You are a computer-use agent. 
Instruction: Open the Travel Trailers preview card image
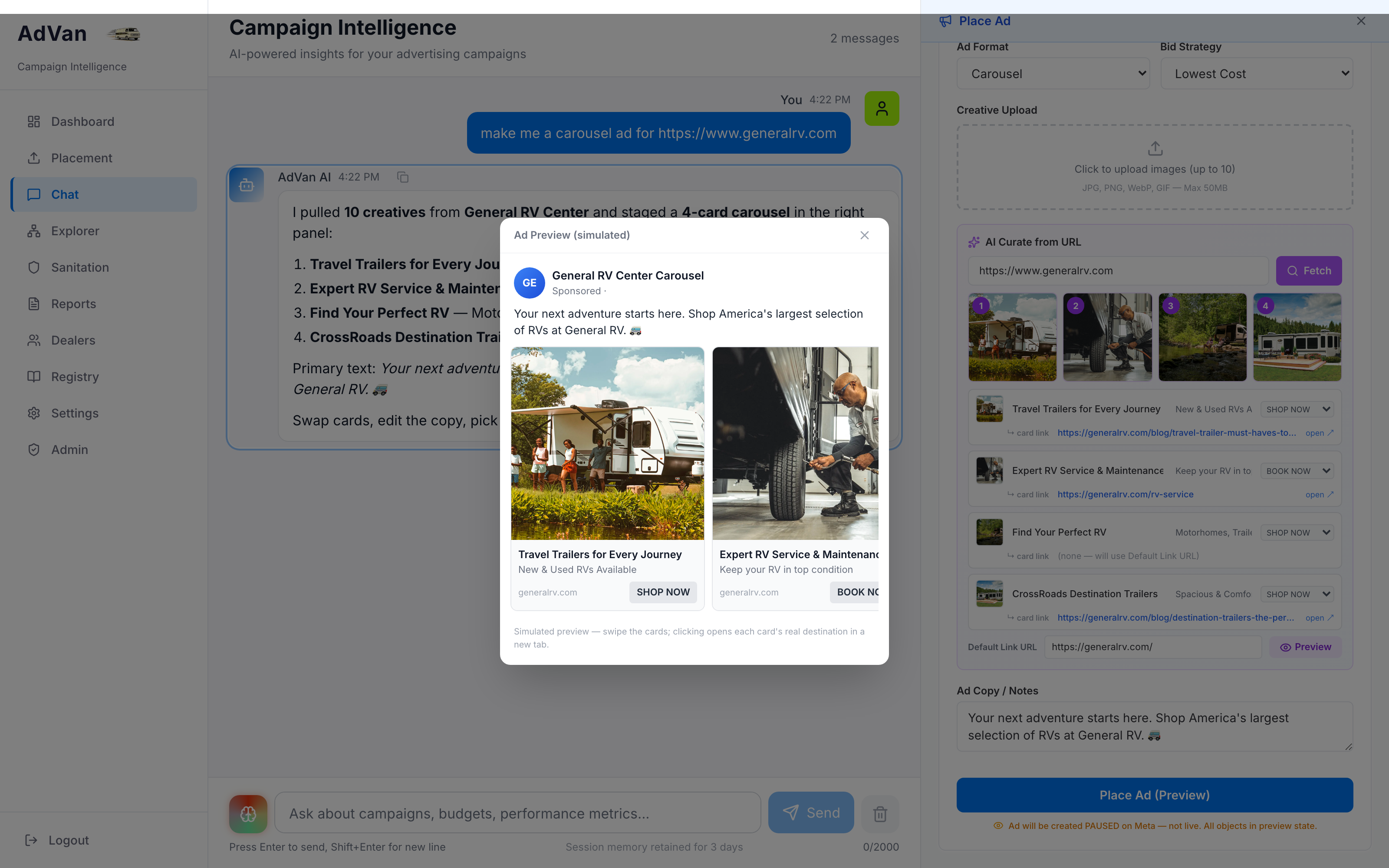click(x=607, y=443)
